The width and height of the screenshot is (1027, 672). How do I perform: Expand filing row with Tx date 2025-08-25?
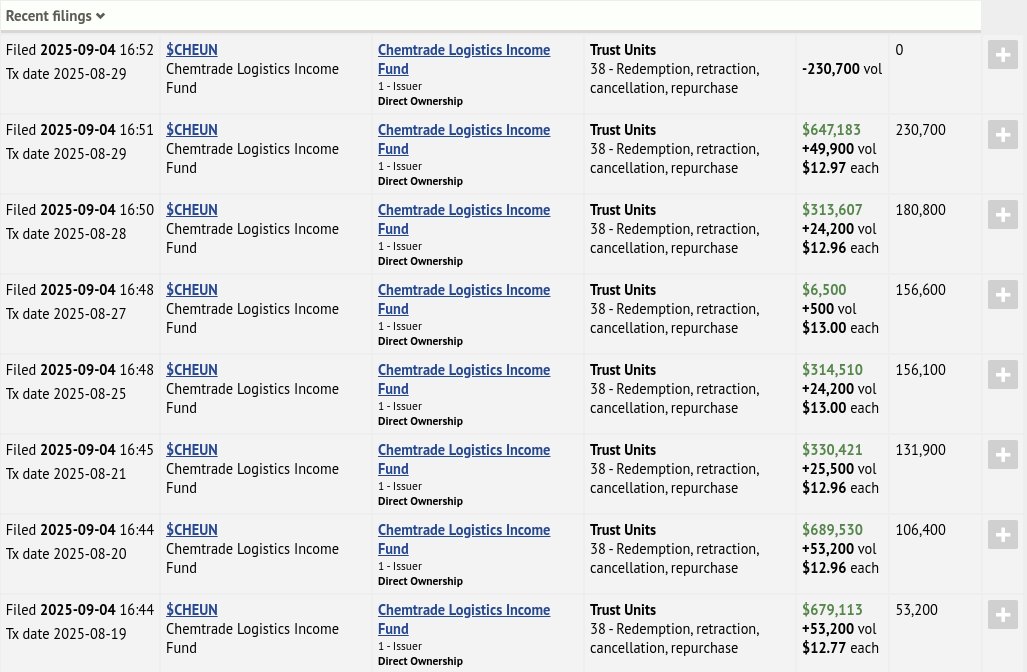(x=1003, y=375)
